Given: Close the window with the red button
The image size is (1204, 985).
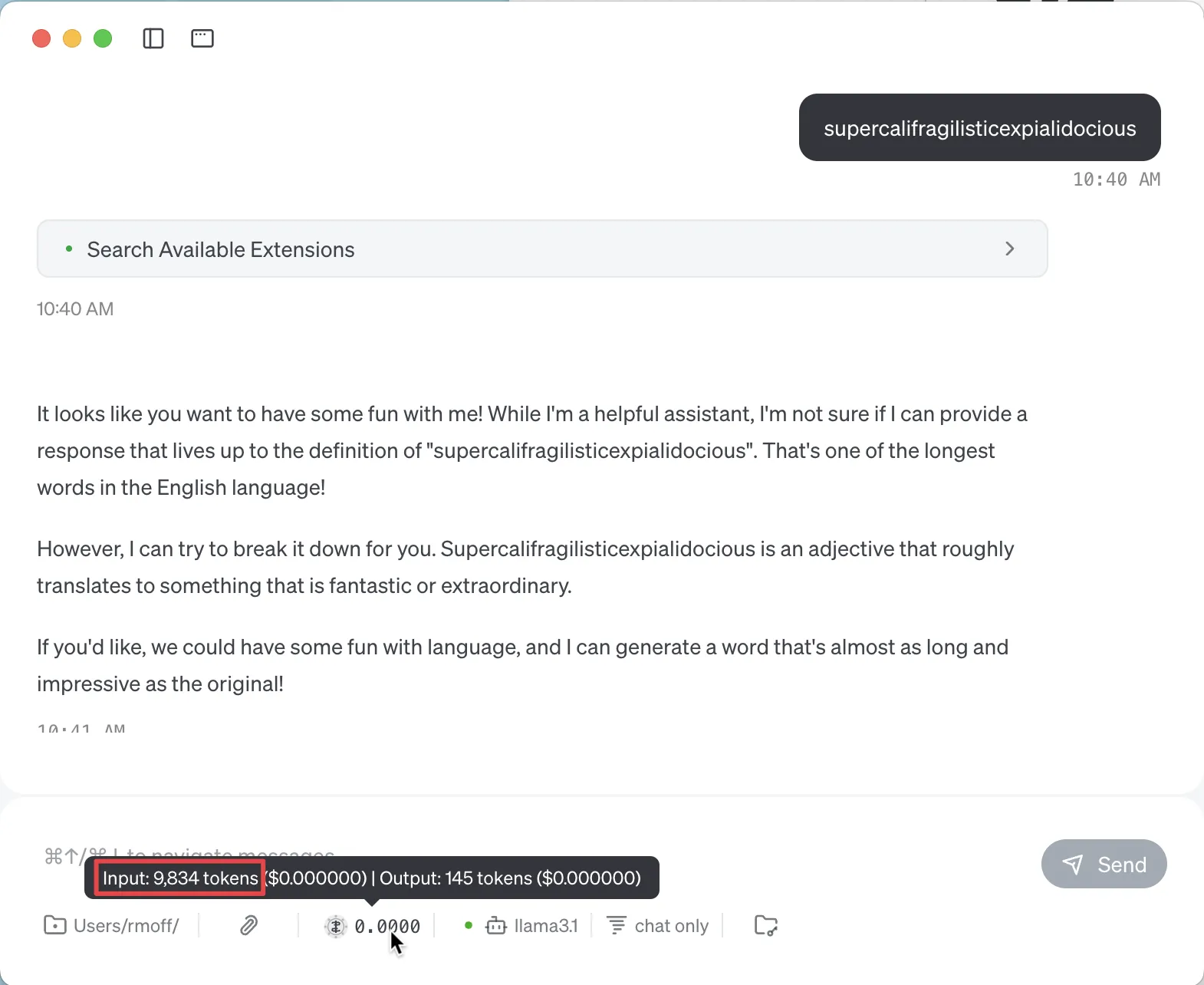Looking at the screenshot, I should (41, 38).
